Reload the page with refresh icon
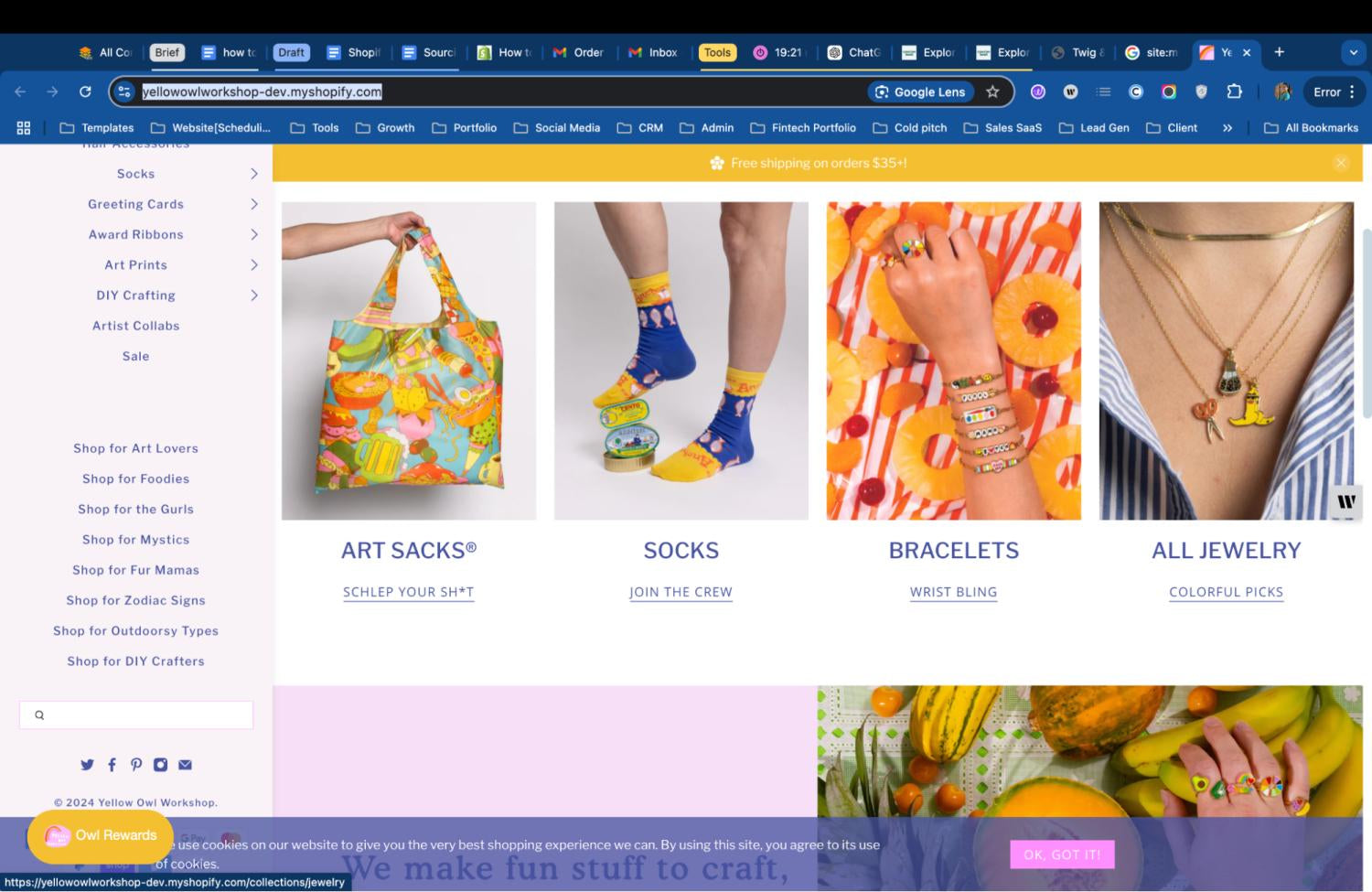This screenshot has width=1372, height=892. coord(85,91)
